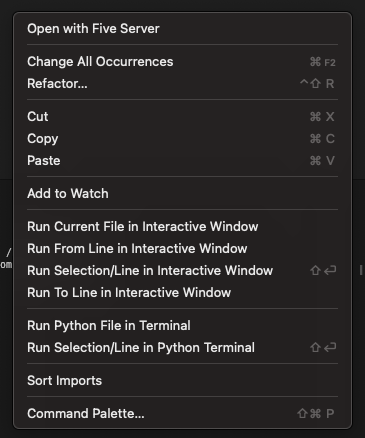The image size is (365, 438).
Task: Open Command Palette... from the menu
Action: coord(182,414)
